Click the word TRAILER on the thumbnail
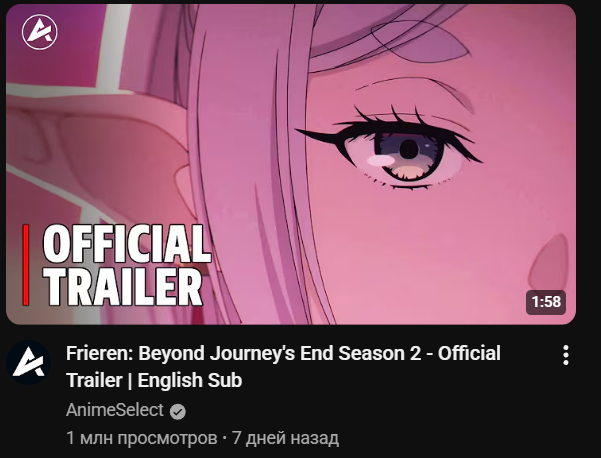Image resolution: width=601 pixels, height=458 pixels. [123, 286]
